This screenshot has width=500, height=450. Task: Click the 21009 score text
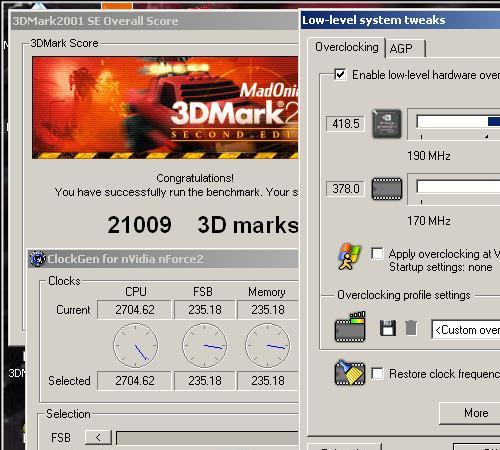(x=139, y=225)
